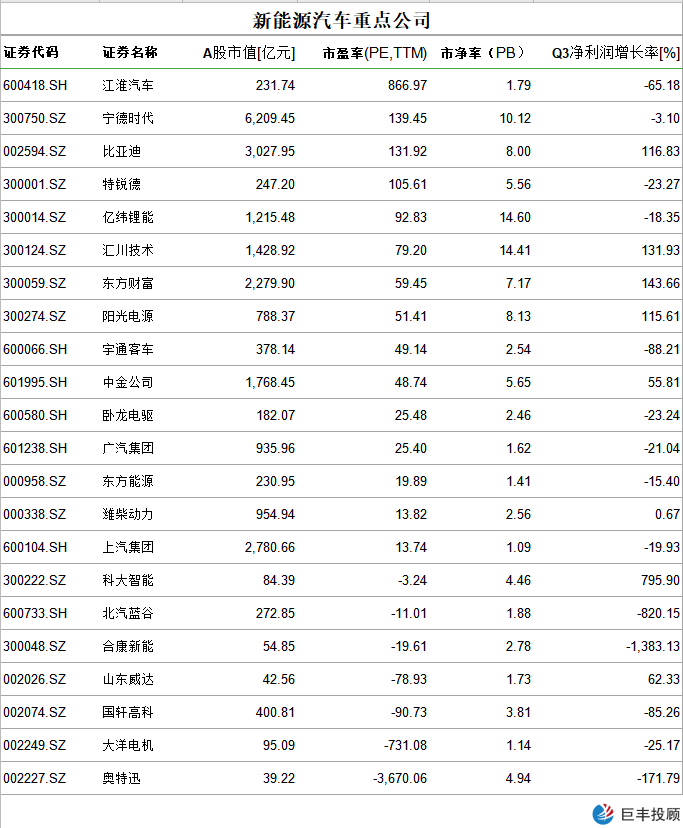Click growth rate 0.67

click(x=667, y=514)
